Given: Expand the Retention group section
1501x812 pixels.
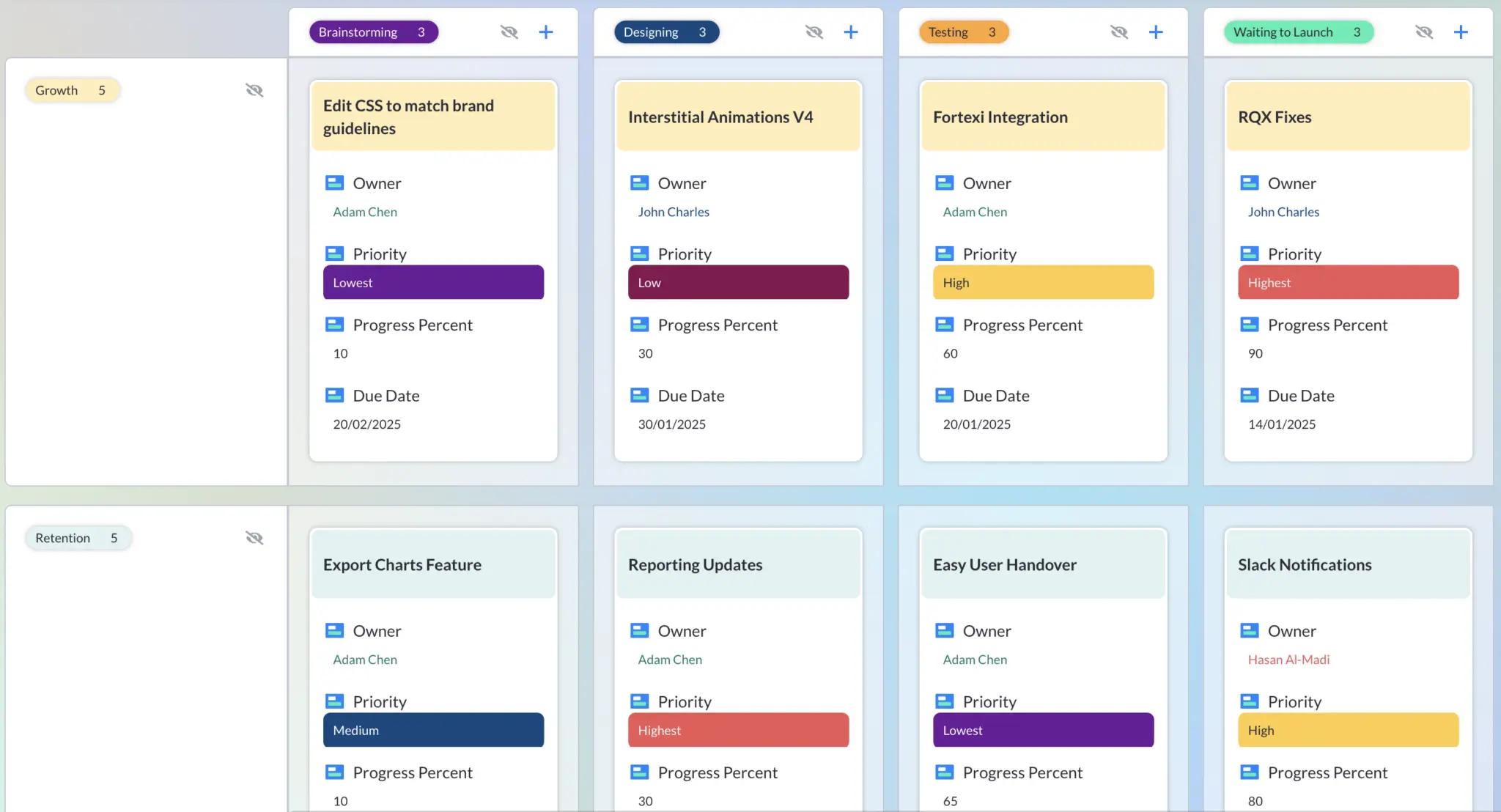Looking at the screenshot, I should click(x=76, y=538).
